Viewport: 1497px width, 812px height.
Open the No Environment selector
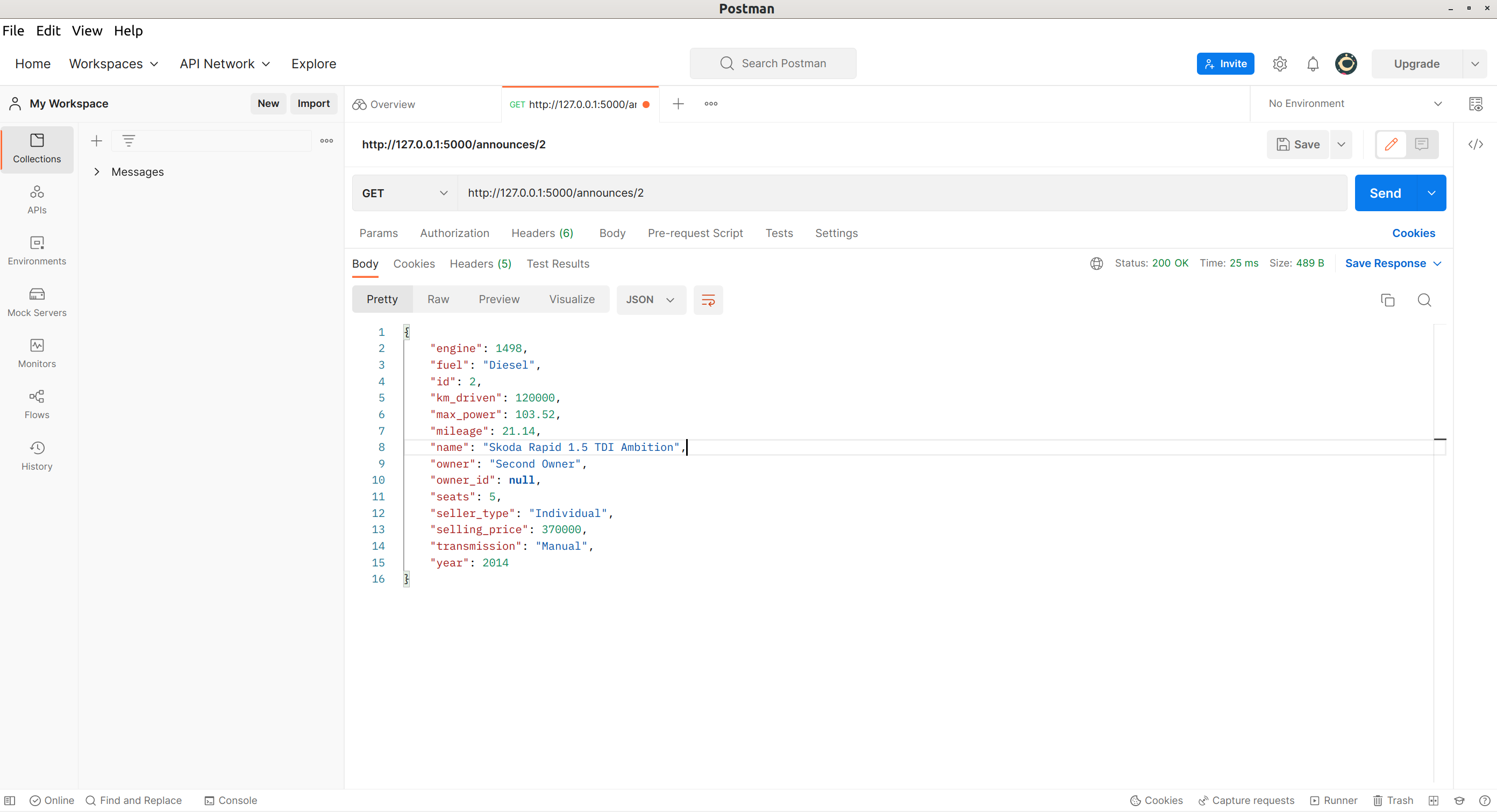coord(1355,103)
